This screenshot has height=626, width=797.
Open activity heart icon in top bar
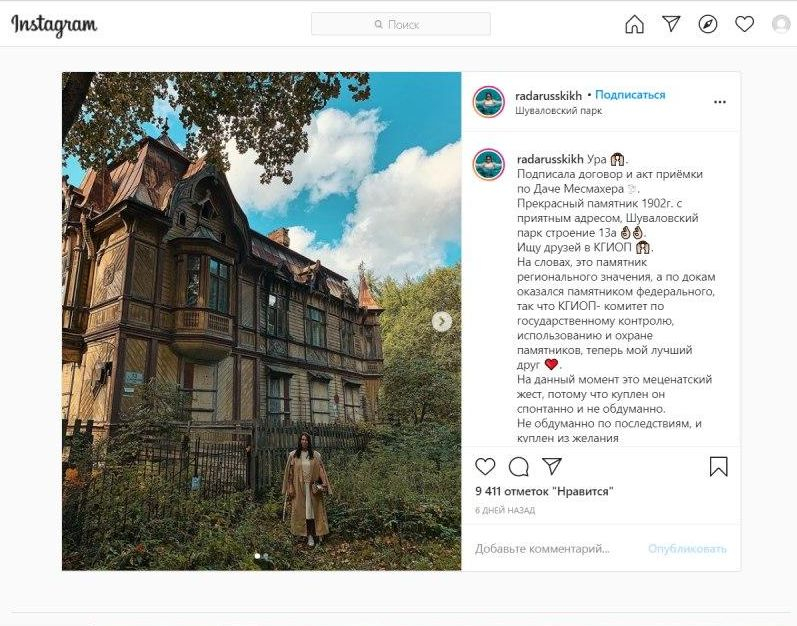pyautogui.click(x=744, y=24)
